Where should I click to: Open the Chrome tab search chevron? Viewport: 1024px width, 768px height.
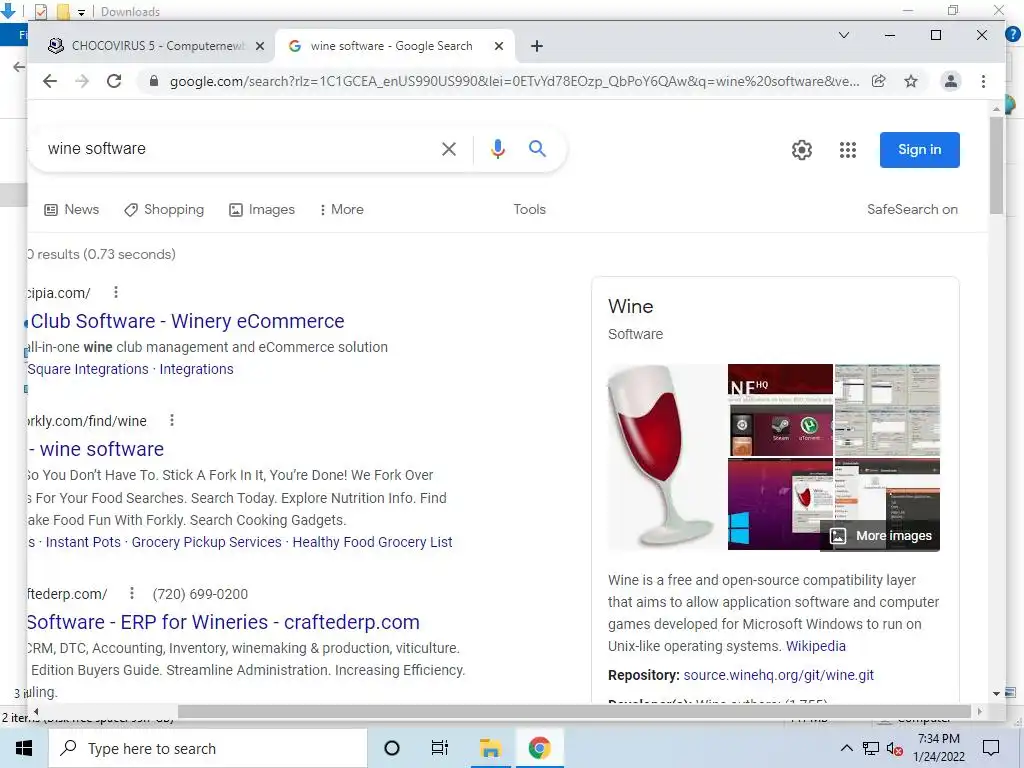(844, 35)
